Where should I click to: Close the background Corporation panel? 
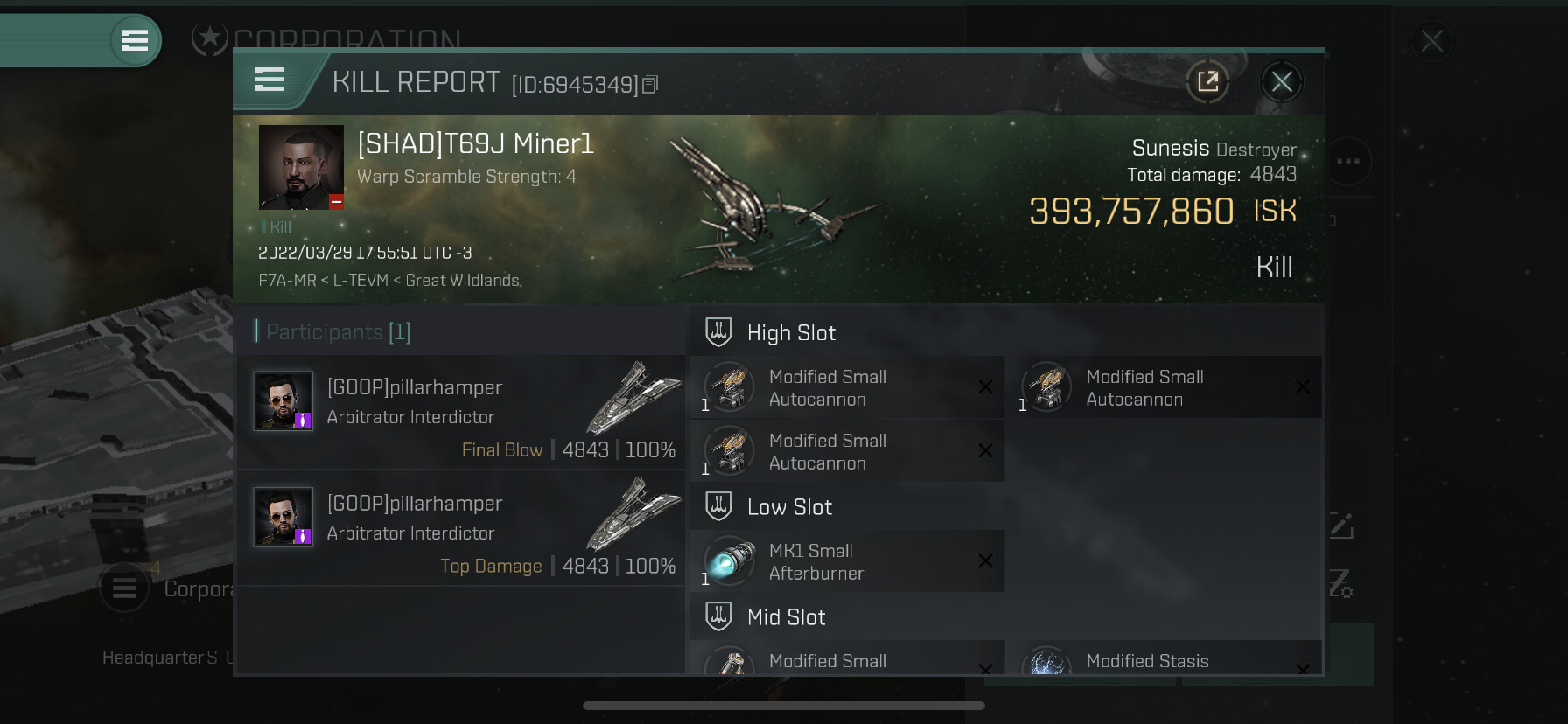tap(1431, 41)
